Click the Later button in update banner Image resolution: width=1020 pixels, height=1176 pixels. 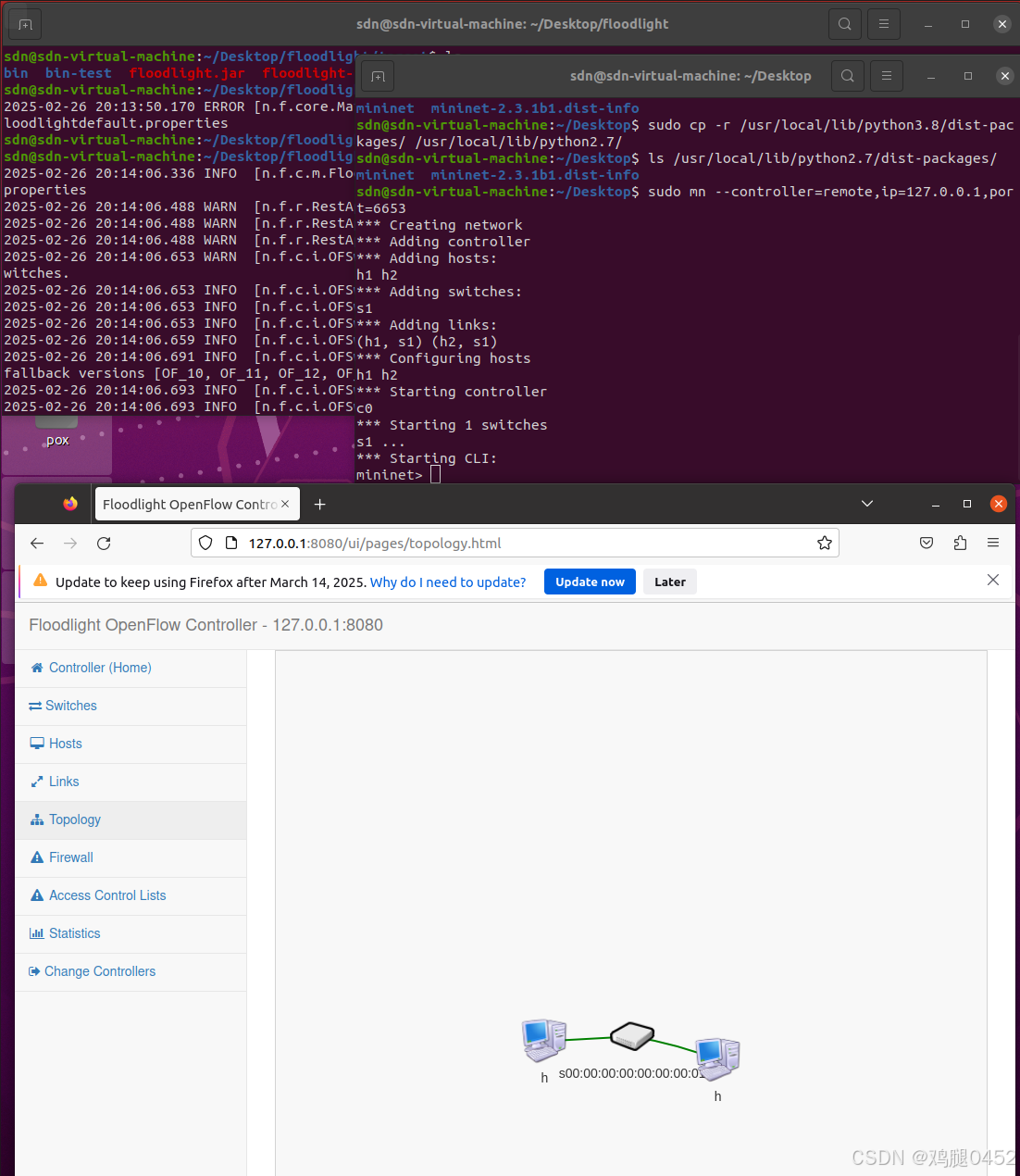[x=670, y=582]
